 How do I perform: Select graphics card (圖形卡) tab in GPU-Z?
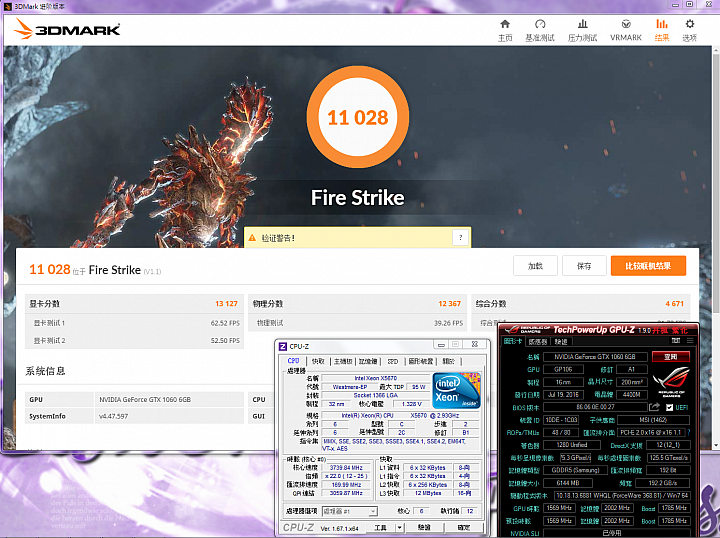(513, 341)
